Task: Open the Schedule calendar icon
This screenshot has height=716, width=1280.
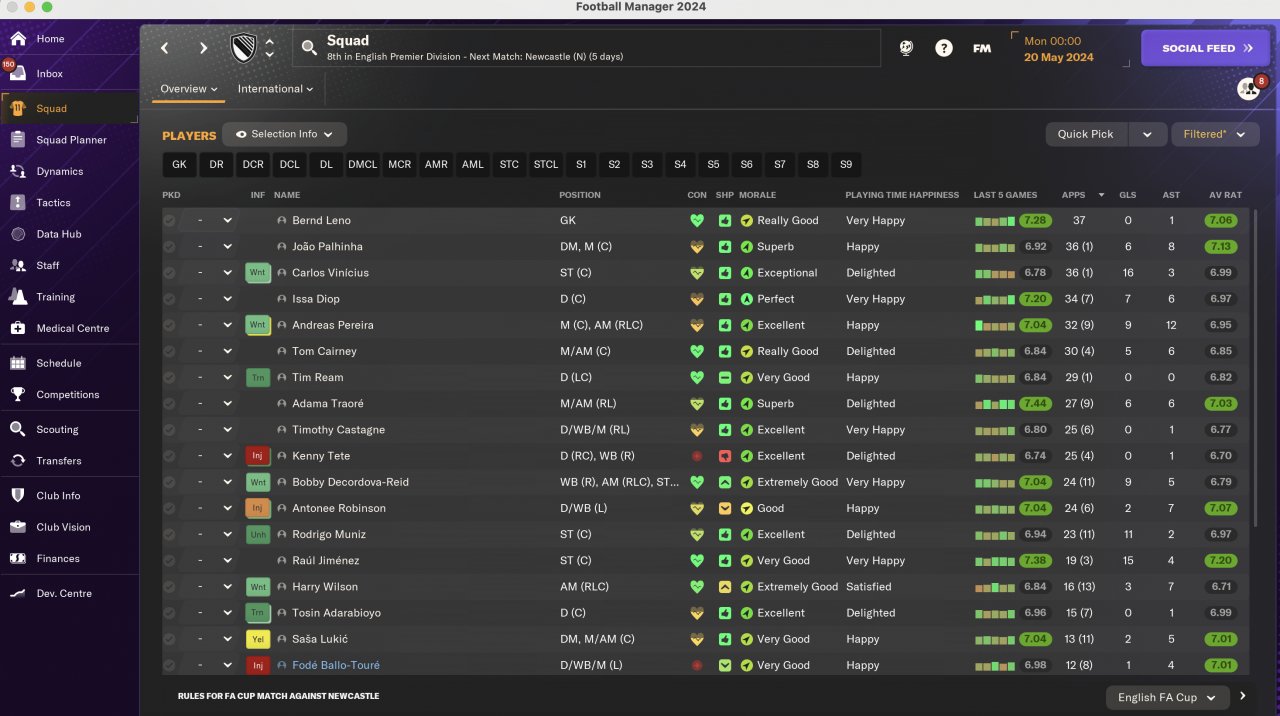Action: click(18, 363)
